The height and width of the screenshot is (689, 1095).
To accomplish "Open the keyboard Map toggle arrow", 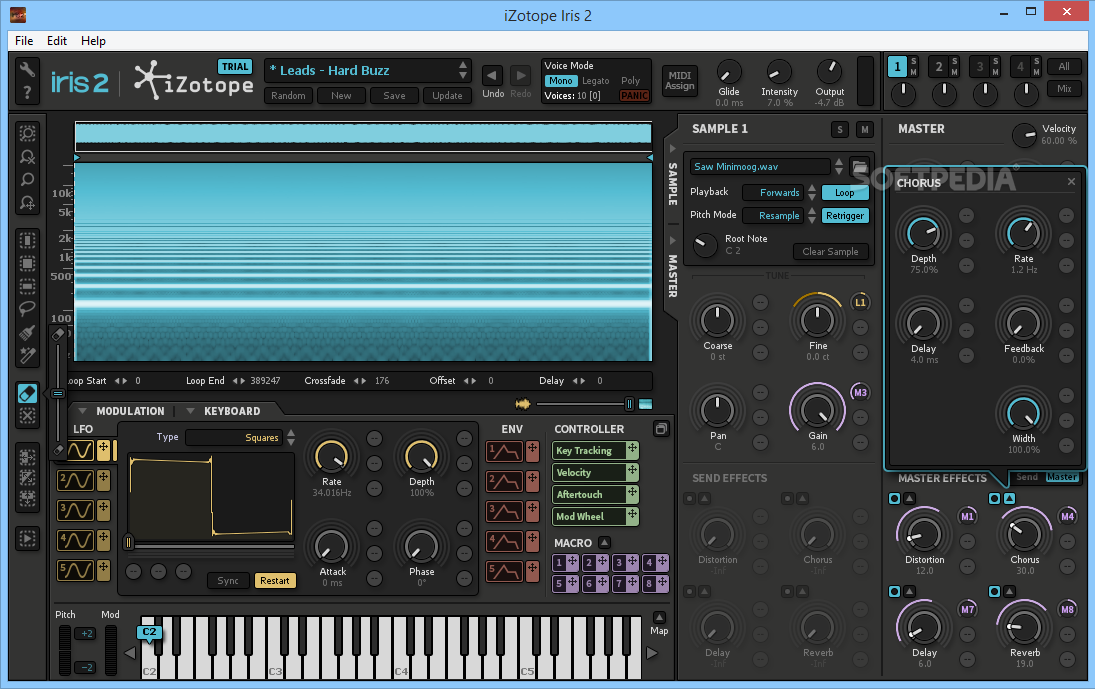I will tap(659, 617).
